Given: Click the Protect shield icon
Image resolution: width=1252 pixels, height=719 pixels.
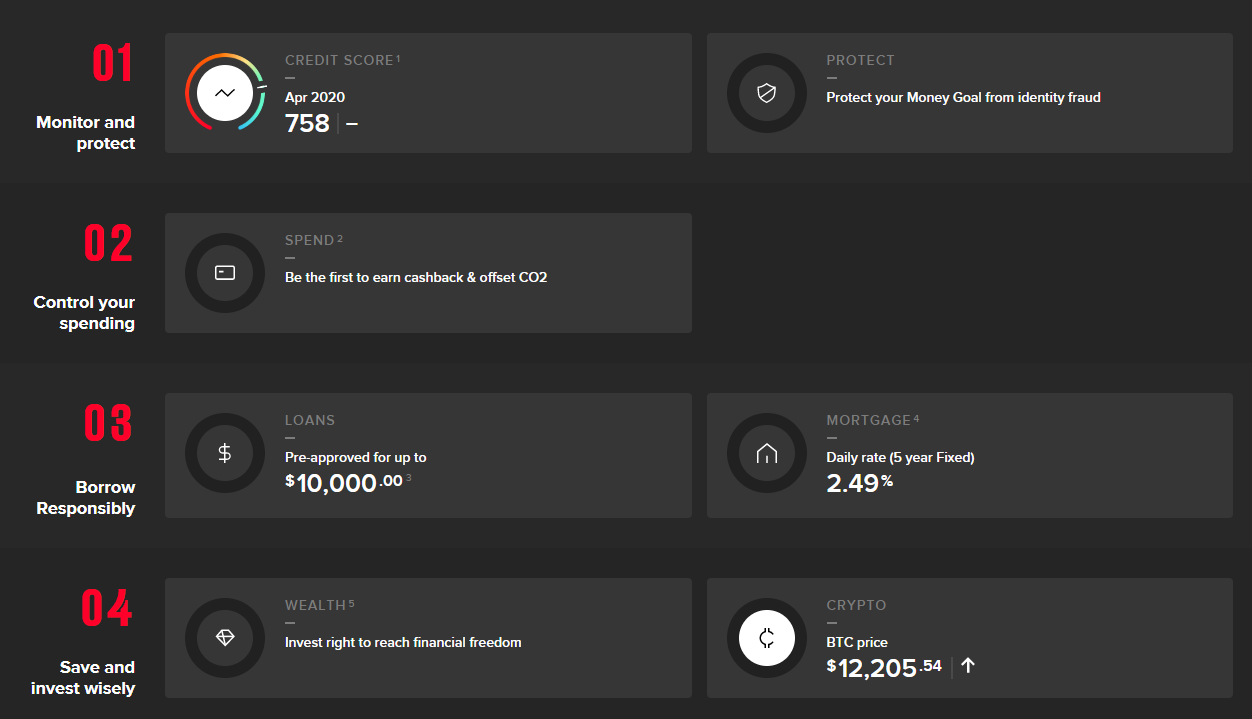Looking at the screenshot, I should [766, 92].
